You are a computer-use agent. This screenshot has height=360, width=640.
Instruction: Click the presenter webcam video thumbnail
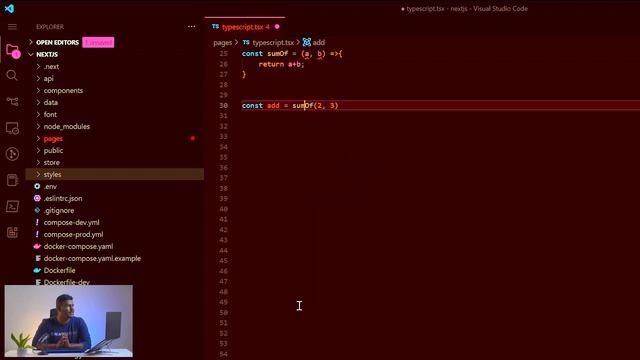coord(69,321)
